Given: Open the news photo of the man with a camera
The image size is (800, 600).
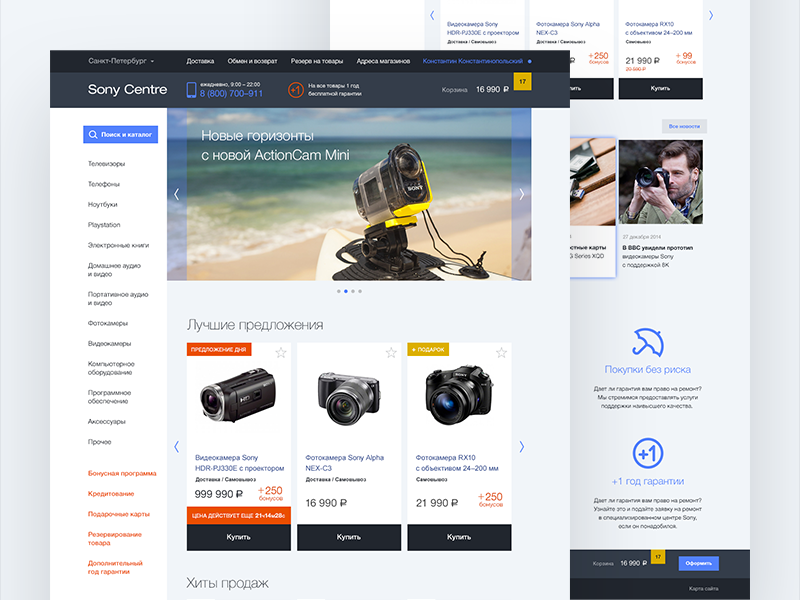Looking at the screenshot, I should tap(660, 182).
